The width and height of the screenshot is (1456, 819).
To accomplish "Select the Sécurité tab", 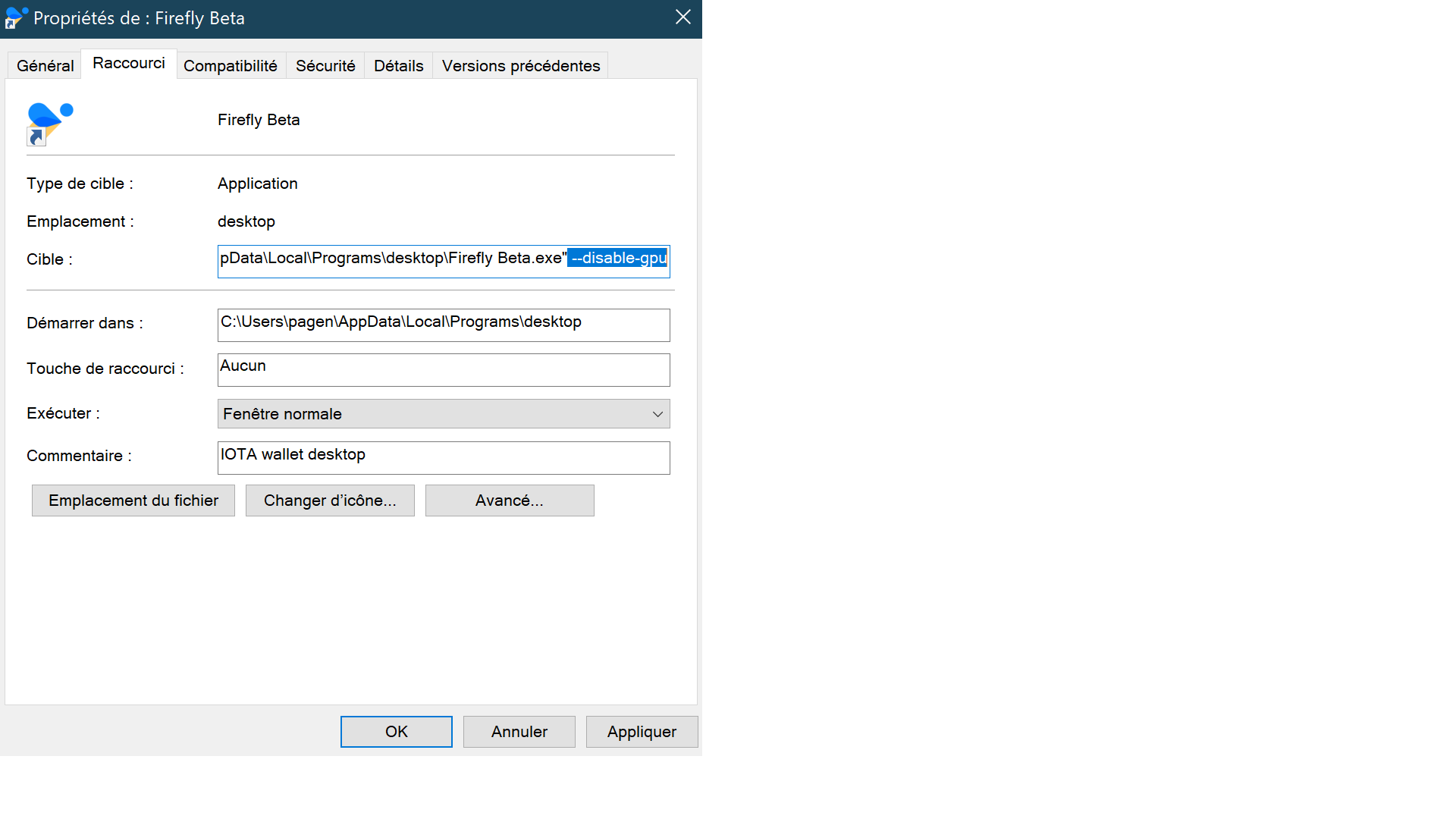I will pos(325,65).
